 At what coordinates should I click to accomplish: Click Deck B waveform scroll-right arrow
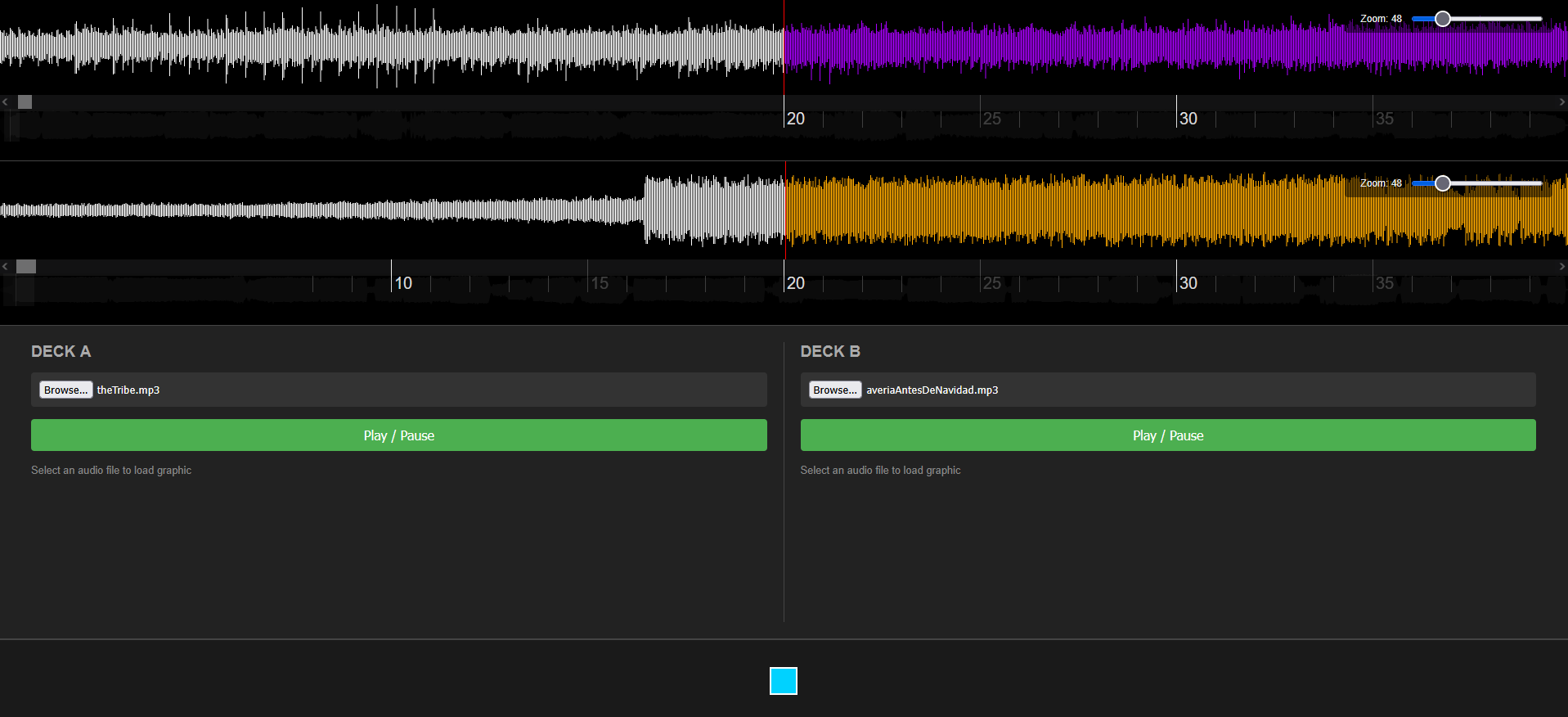click(x=1561, y=267)
